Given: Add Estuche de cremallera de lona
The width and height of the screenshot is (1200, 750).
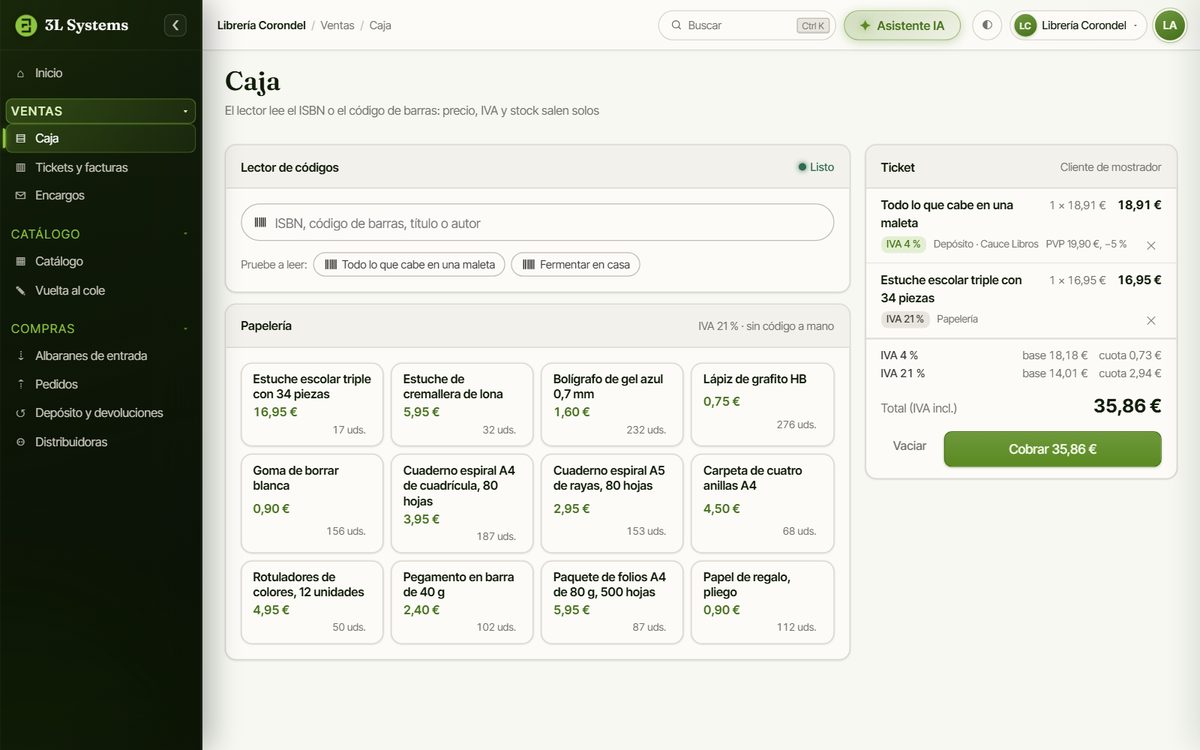Looking at the screenshot, I should [x=462, y=404].
